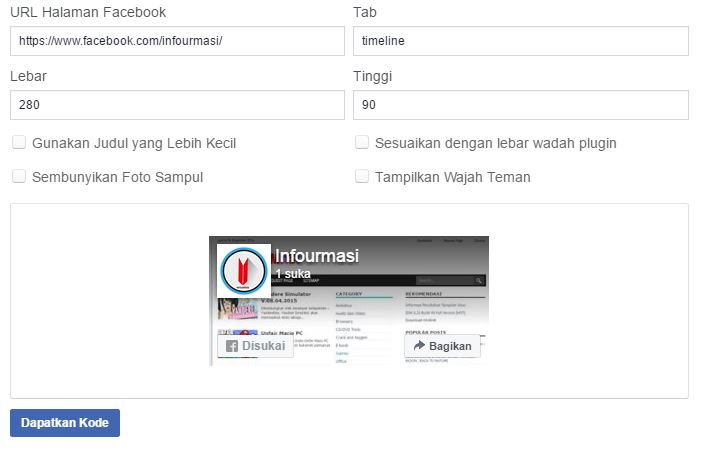Click the Lebar label text
The height and width of the screenshot is (450, 712).
28,76
